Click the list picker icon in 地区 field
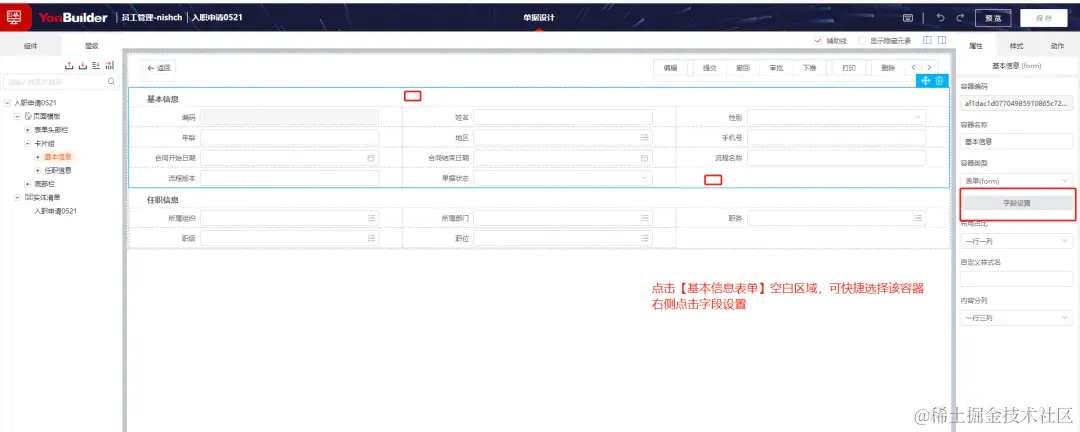The image size is (1080, 432). tap(645, 138)
